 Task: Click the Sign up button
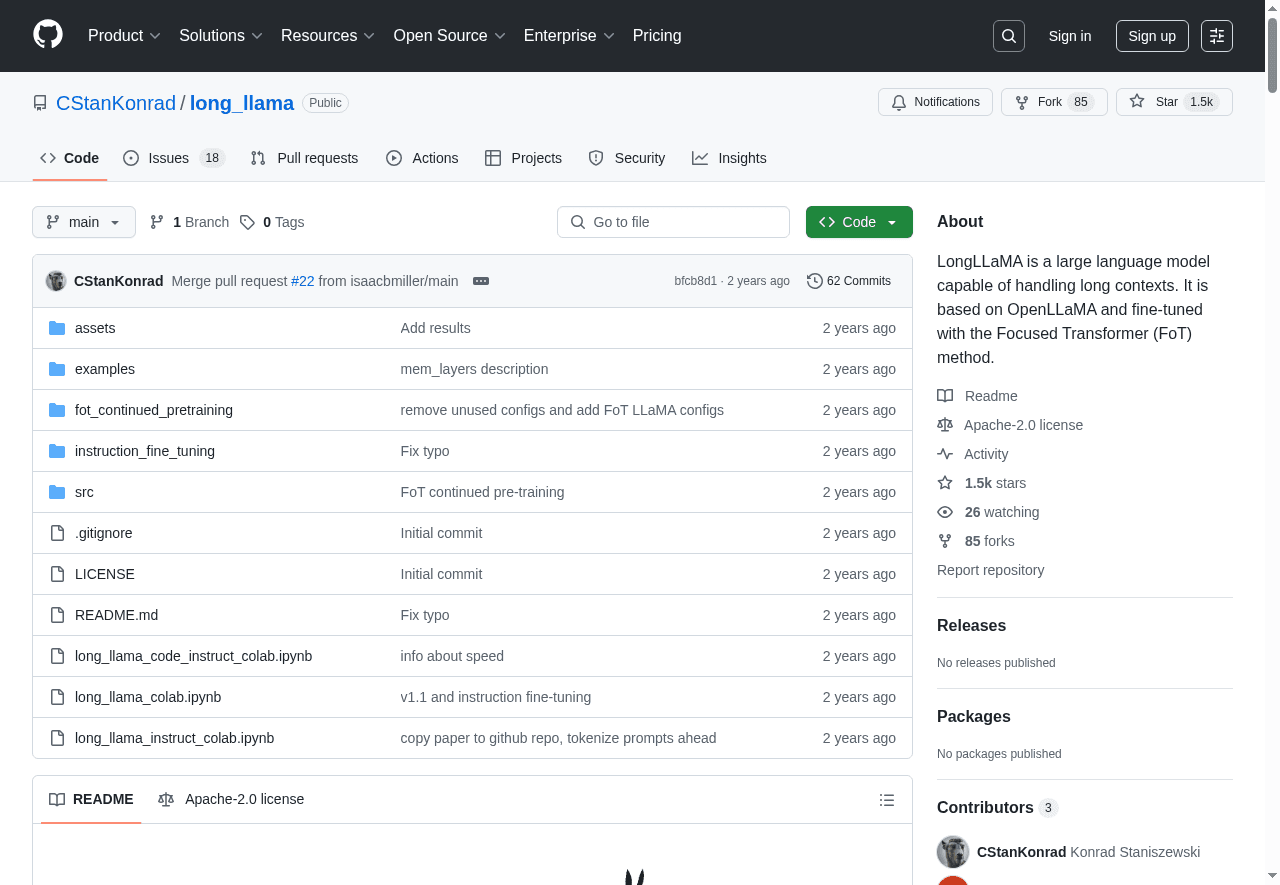click(x=1152, y=36)
